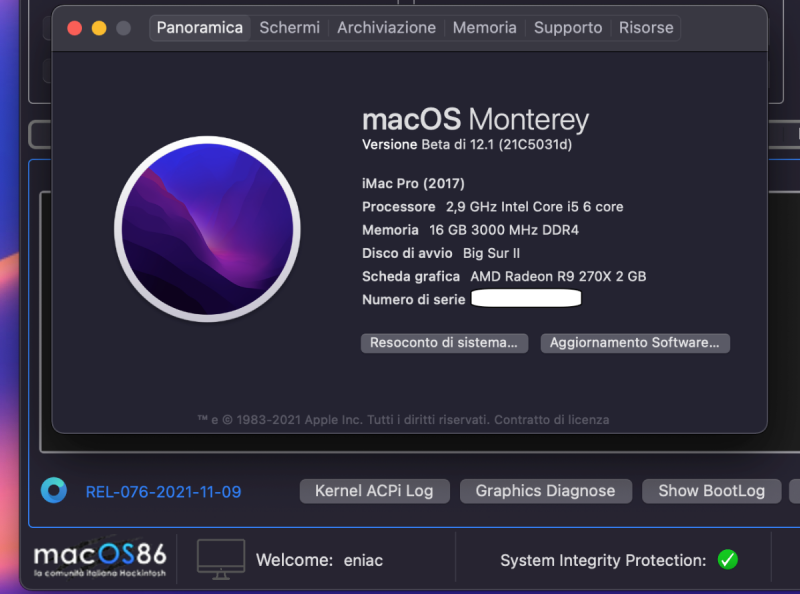Click the blue circular app icon near release label
800x594 pixels.
point(54,490)
